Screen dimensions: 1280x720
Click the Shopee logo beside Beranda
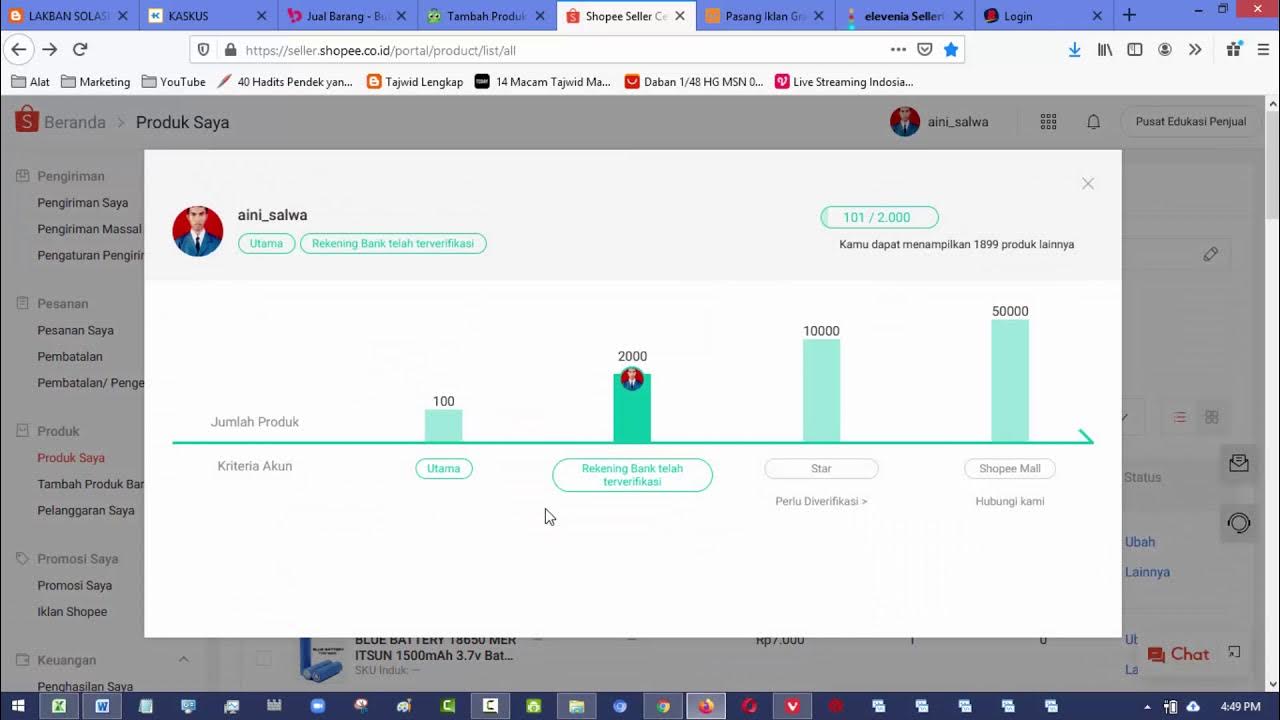click(x=27, y=121)
